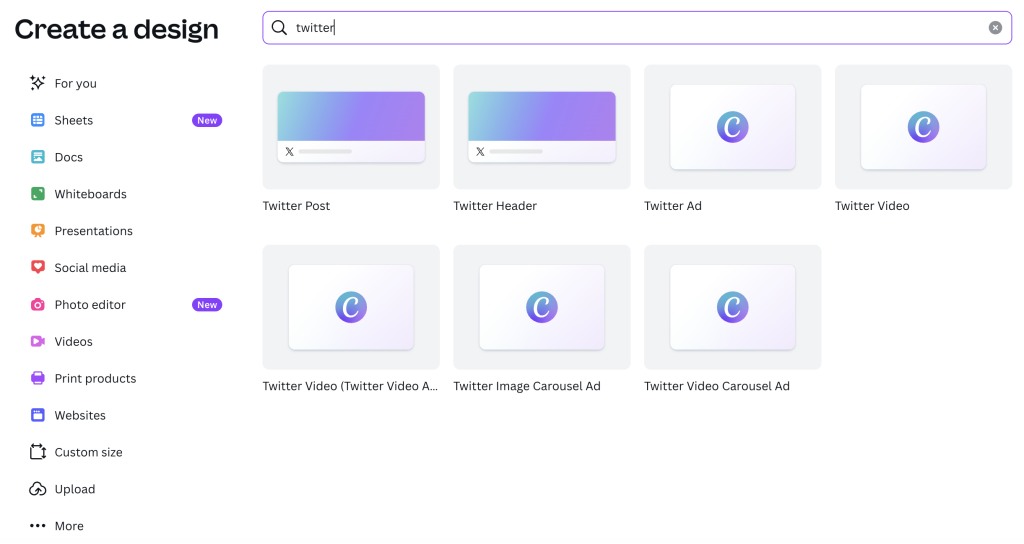Image resolution: width=1024 pixels, height=544 pixels.
Task: Click the Print products printer icon
Action: pyautogui.click(x=38, y=378)
